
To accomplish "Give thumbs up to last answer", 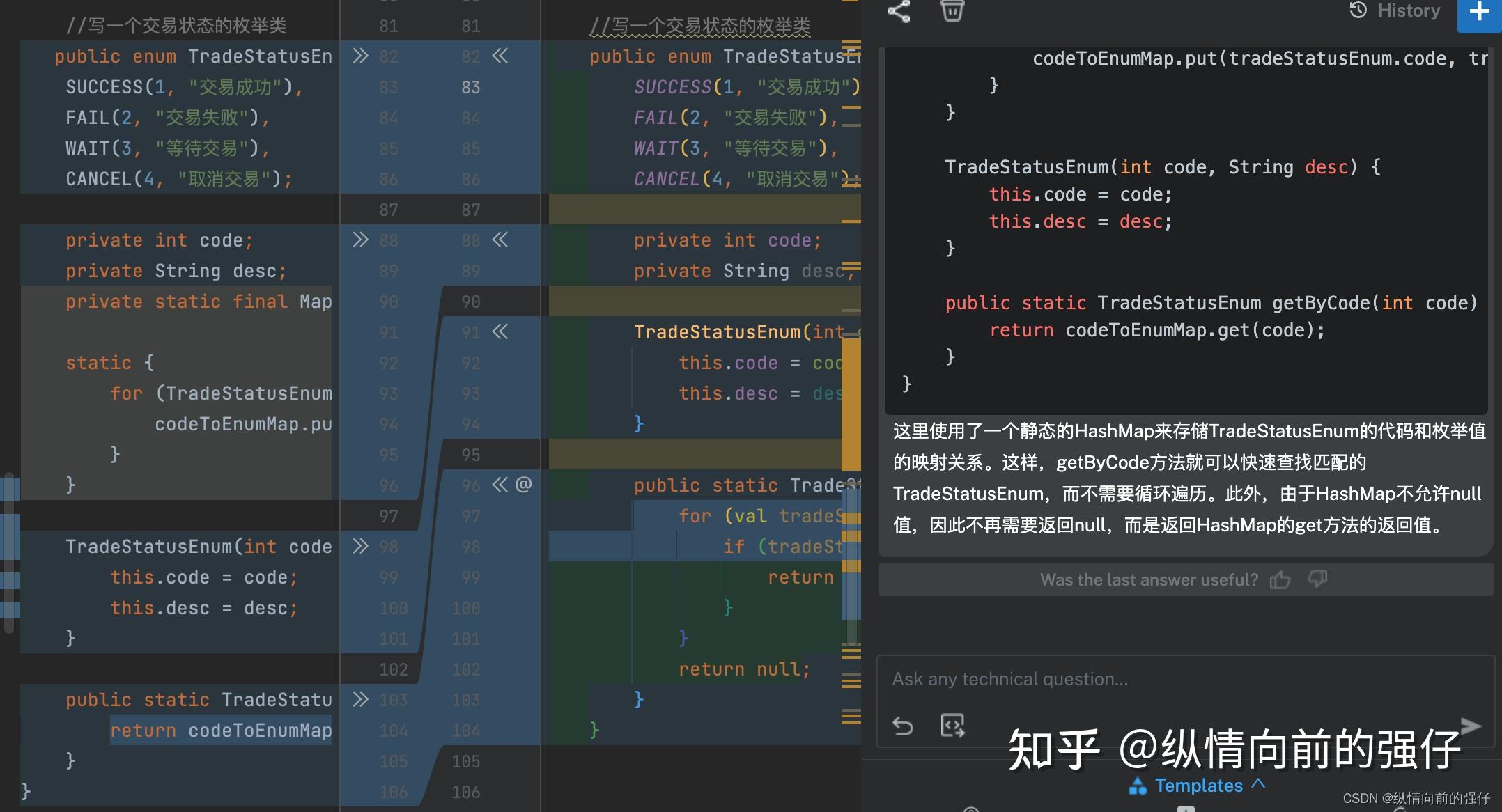I will pyautogui.click(x=1280, y=579).
